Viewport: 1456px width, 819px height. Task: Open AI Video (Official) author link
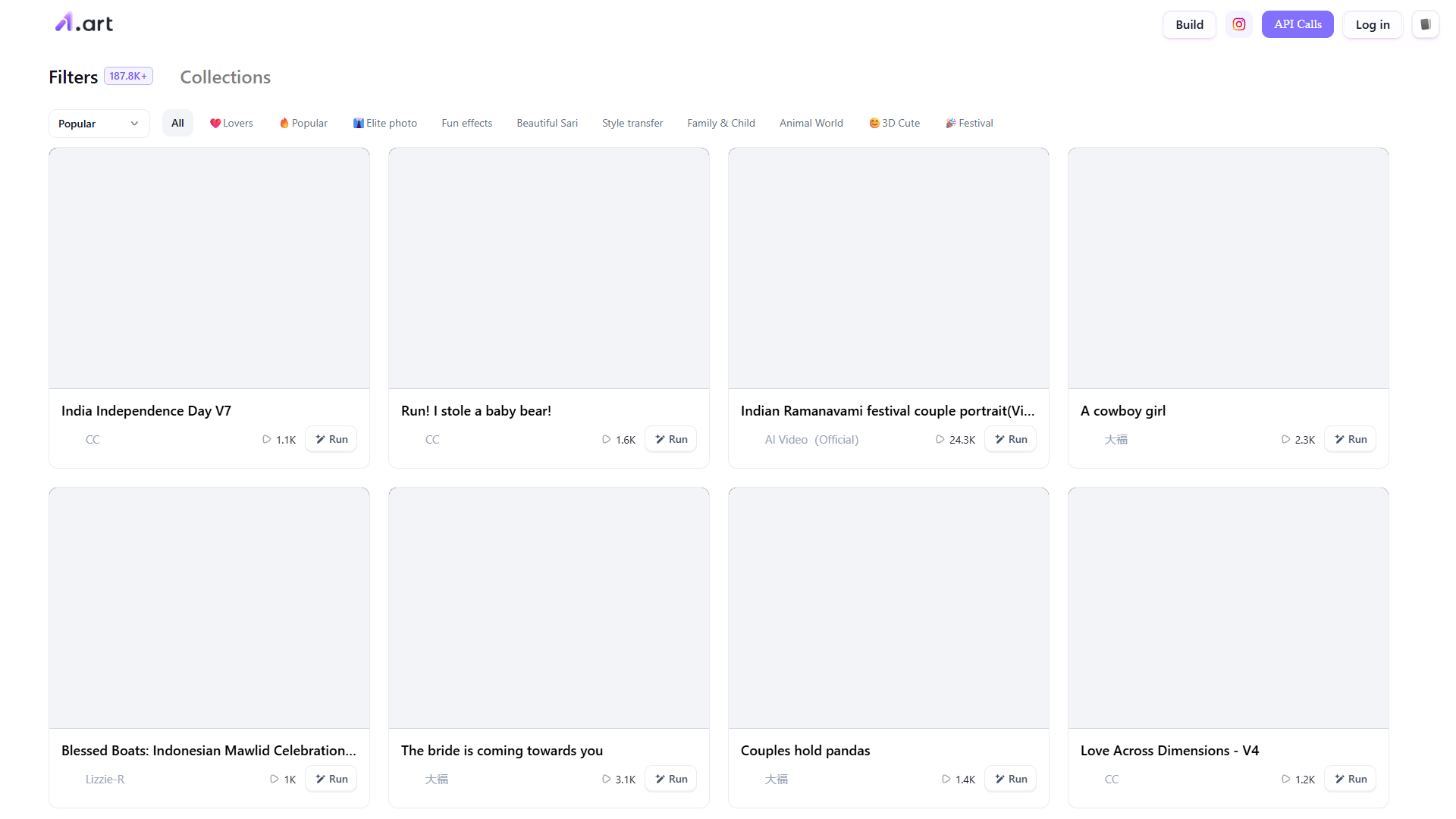coord(811,439)
